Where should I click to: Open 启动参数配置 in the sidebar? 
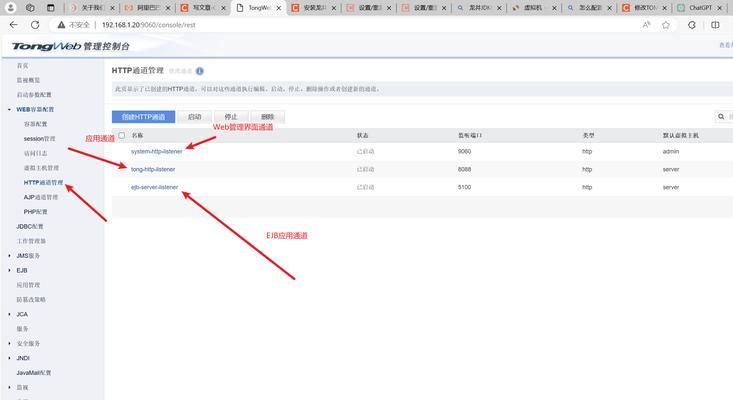[34, 94]
